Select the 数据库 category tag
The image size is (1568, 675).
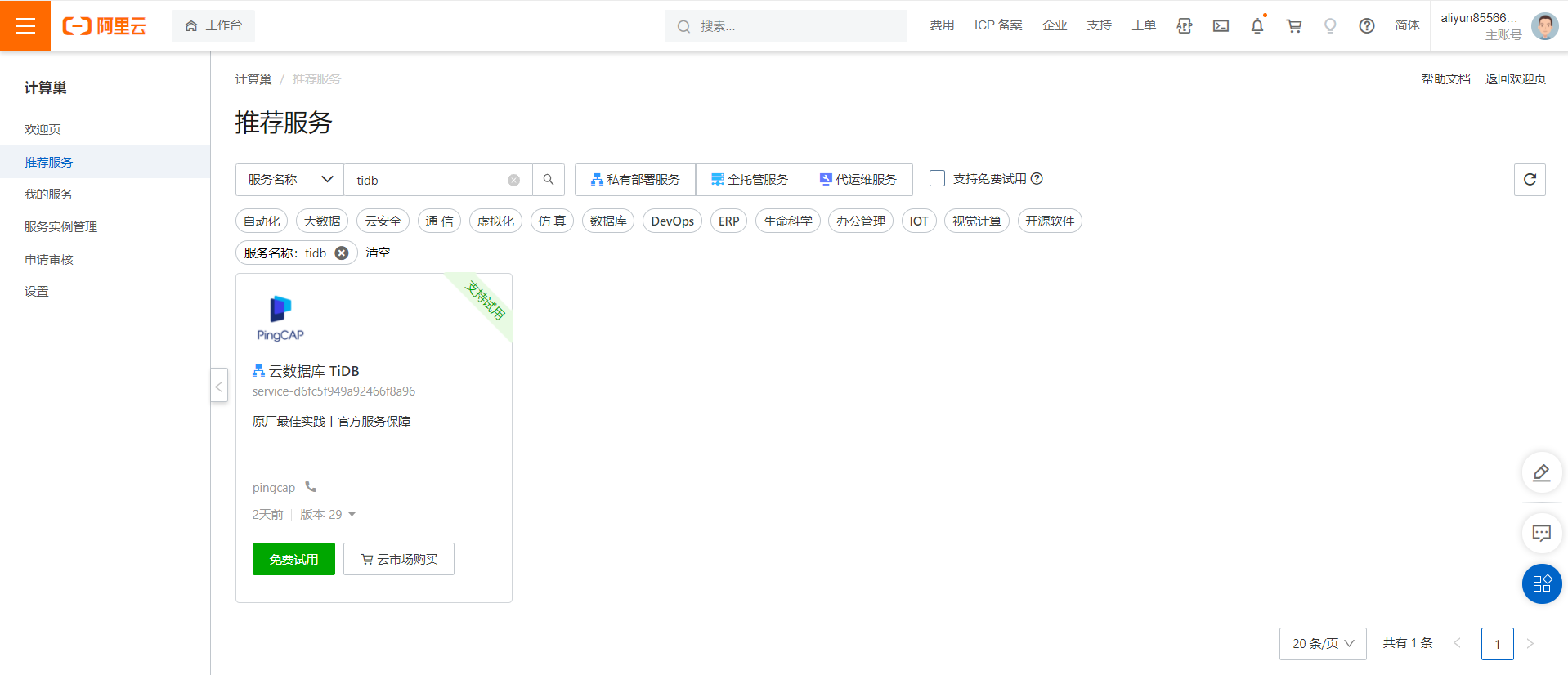click(608, 221)
